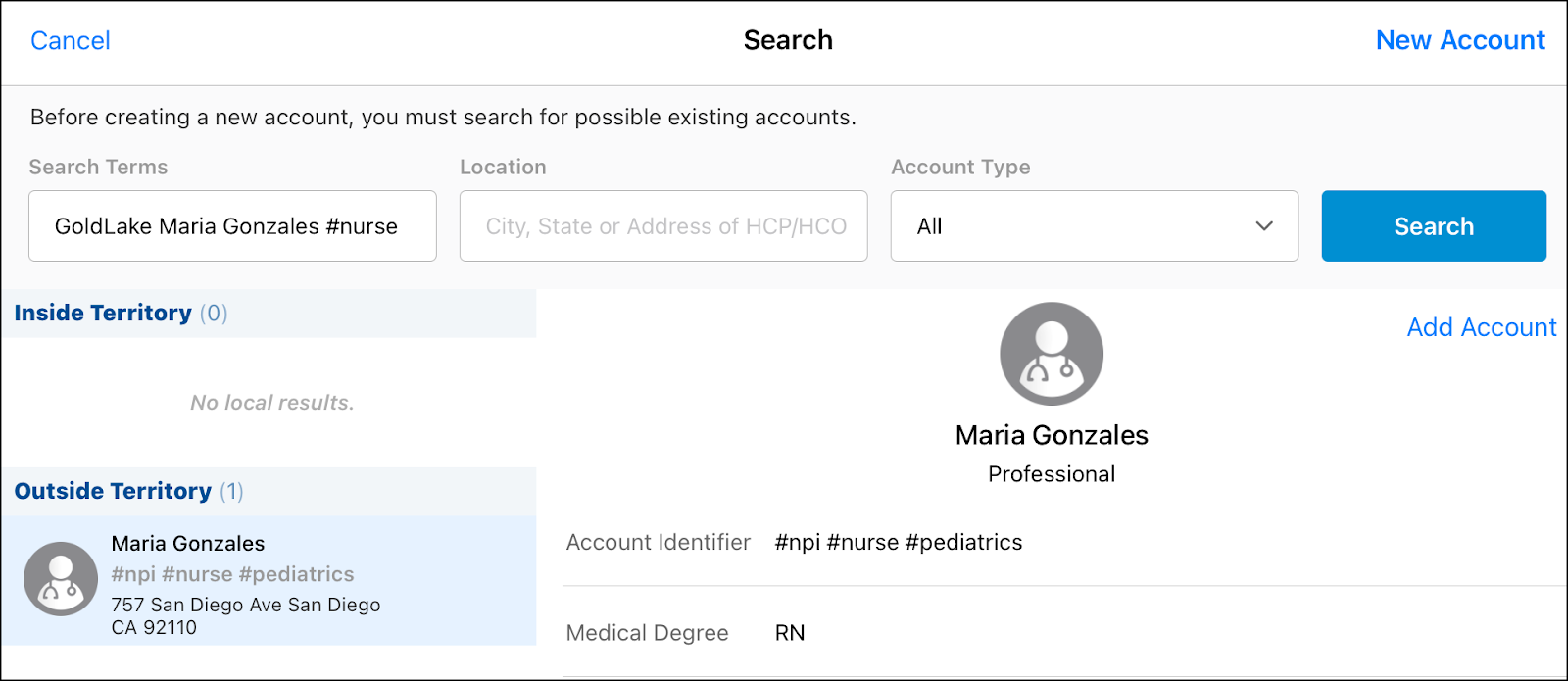Click the Professional label under the name
Viewport: 1568px width, 681px height.
point(1052,474)
